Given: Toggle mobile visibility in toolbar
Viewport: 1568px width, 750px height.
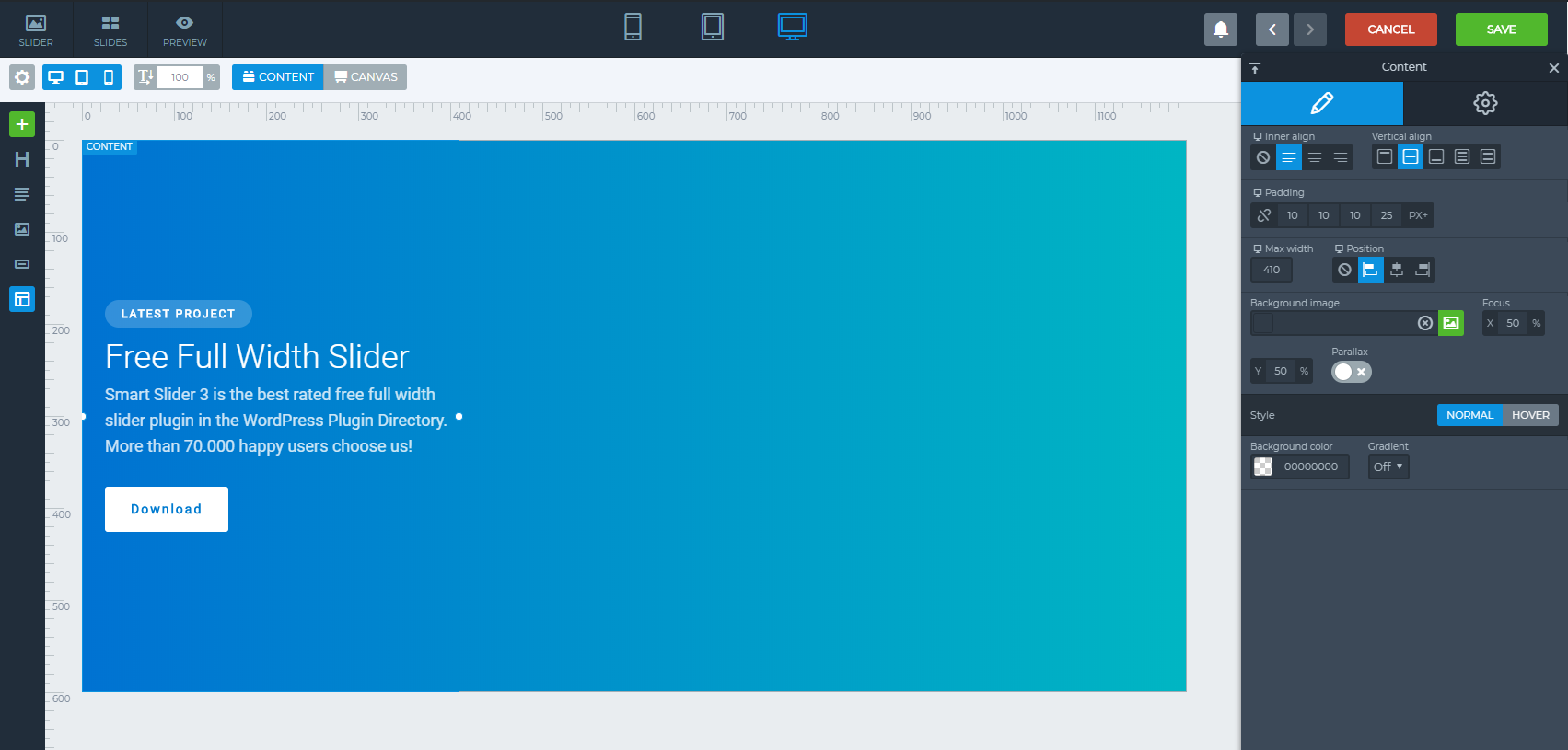Looking at the screenshot, I should [x=109, y=77].
